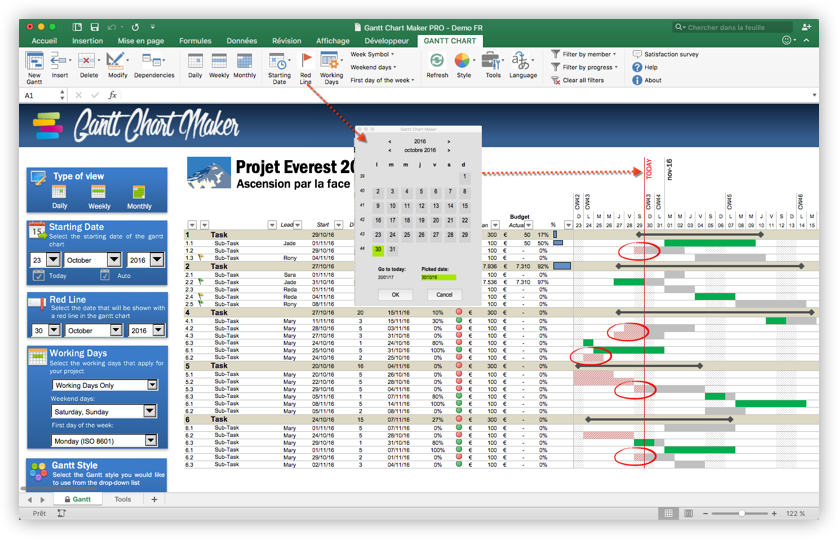Click Chercher dans la feuille search field
The height and width of the screenshot is (548, 838).
(x=732, y=27)
